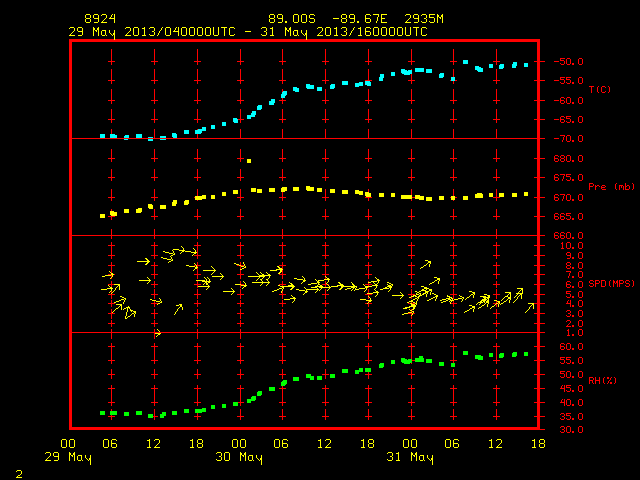Select the SPD(MPS) wind speed label
640x480 pixels.
click(611, 283)
